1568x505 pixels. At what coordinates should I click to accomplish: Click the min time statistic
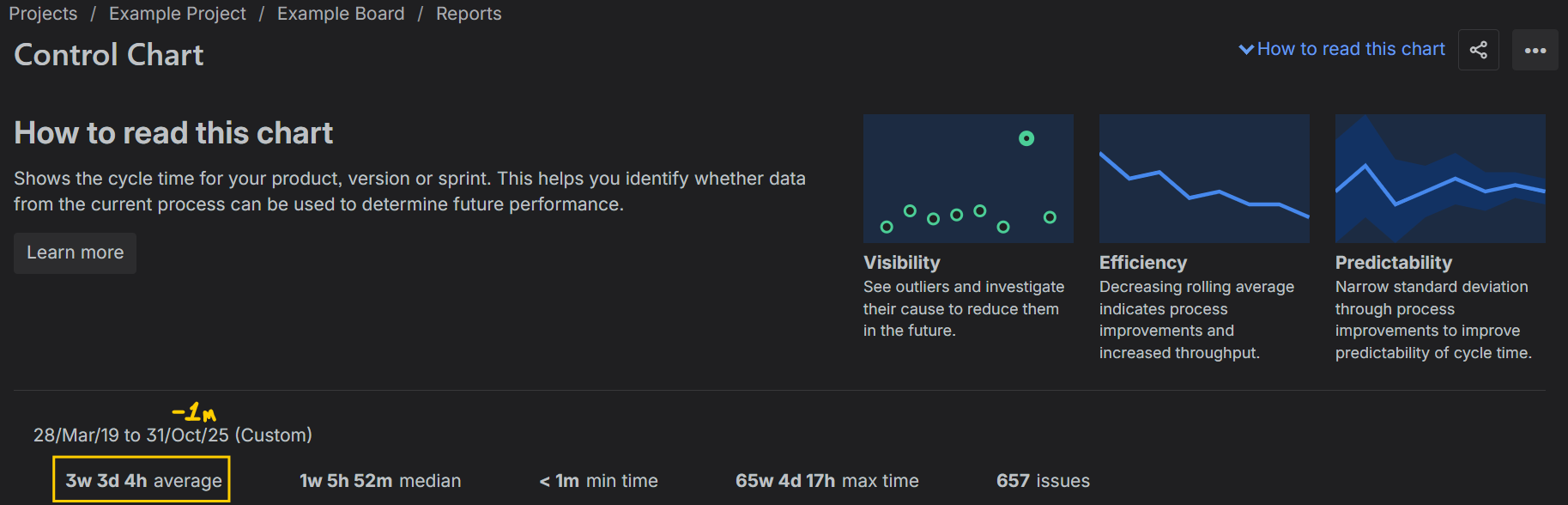tap(598, 481)
